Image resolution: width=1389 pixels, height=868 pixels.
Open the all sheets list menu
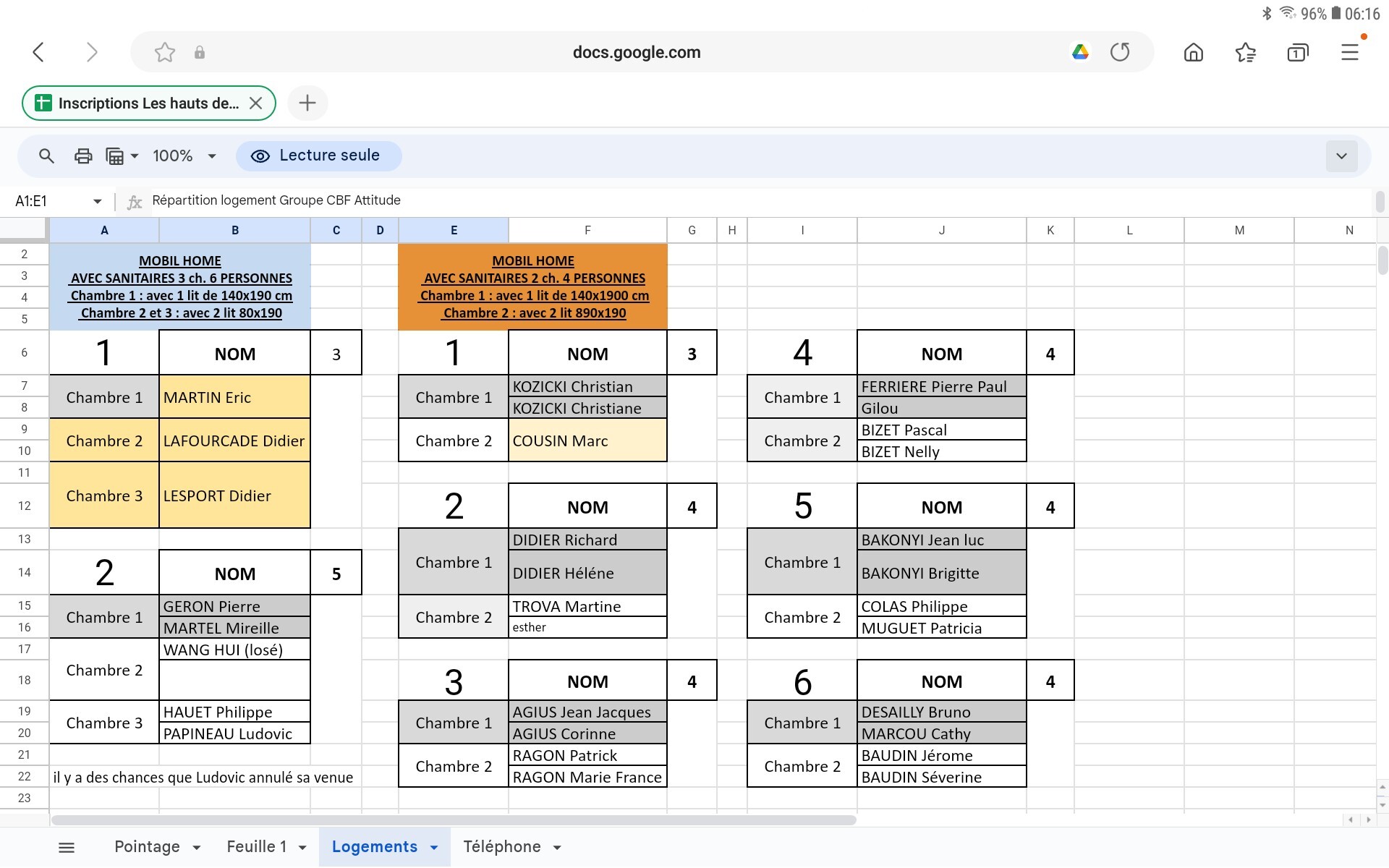[x=67, y=847]
